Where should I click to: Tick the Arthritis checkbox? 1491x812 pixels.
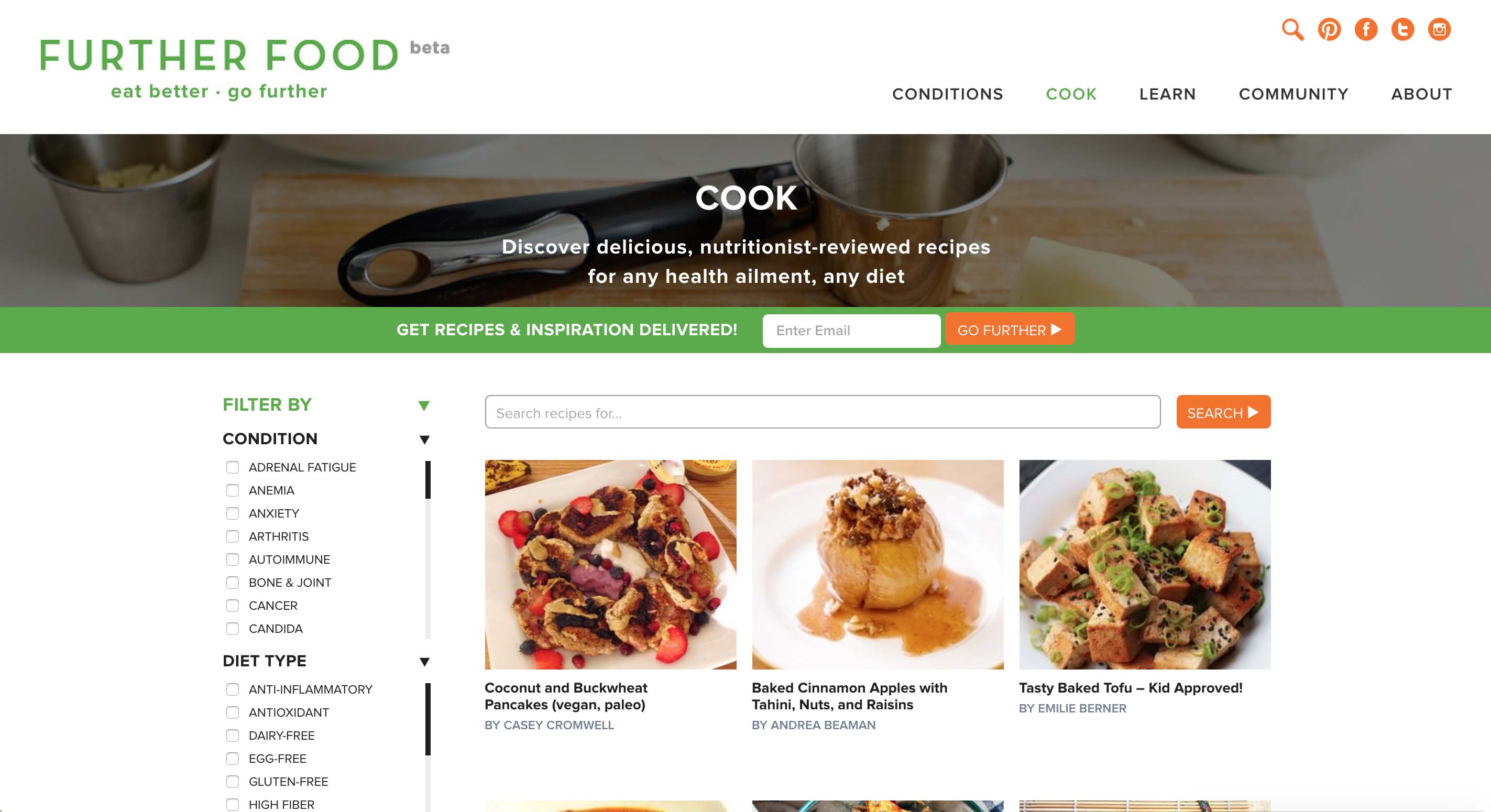click(x=233, y=536)
